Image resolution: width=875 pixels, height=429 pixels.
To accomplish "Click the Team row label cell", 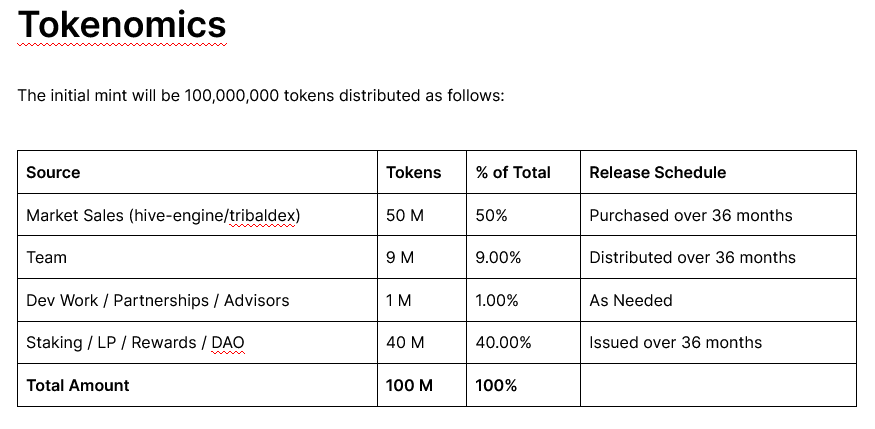I will tap(198, 257).
